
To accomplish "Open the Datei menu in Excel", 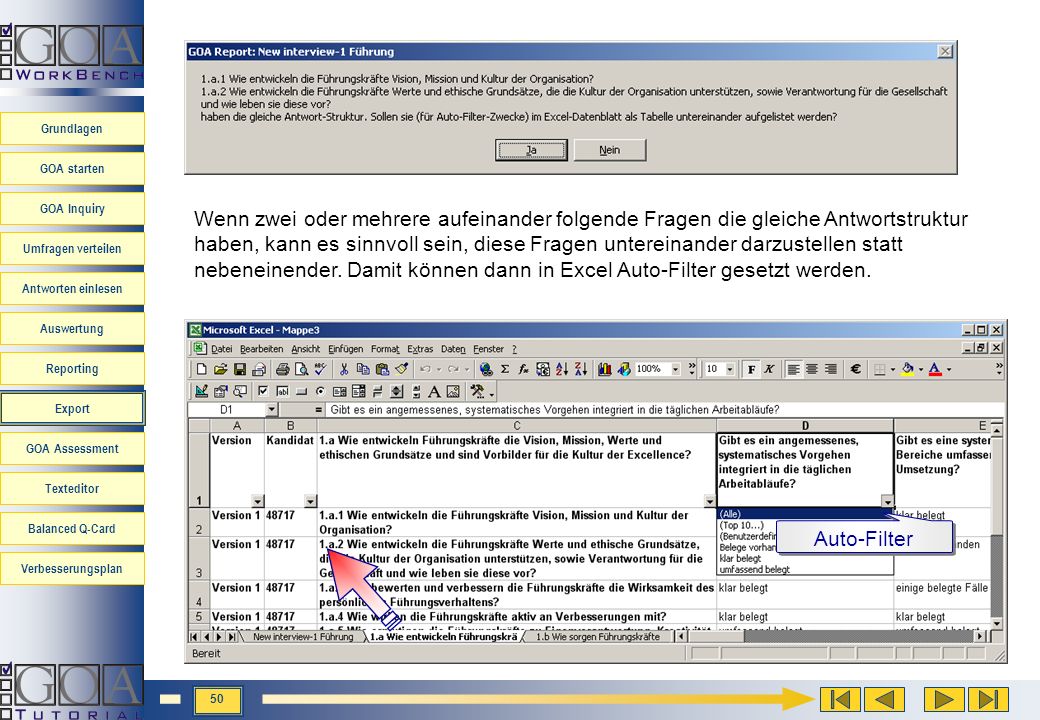I will coord(222,349).
